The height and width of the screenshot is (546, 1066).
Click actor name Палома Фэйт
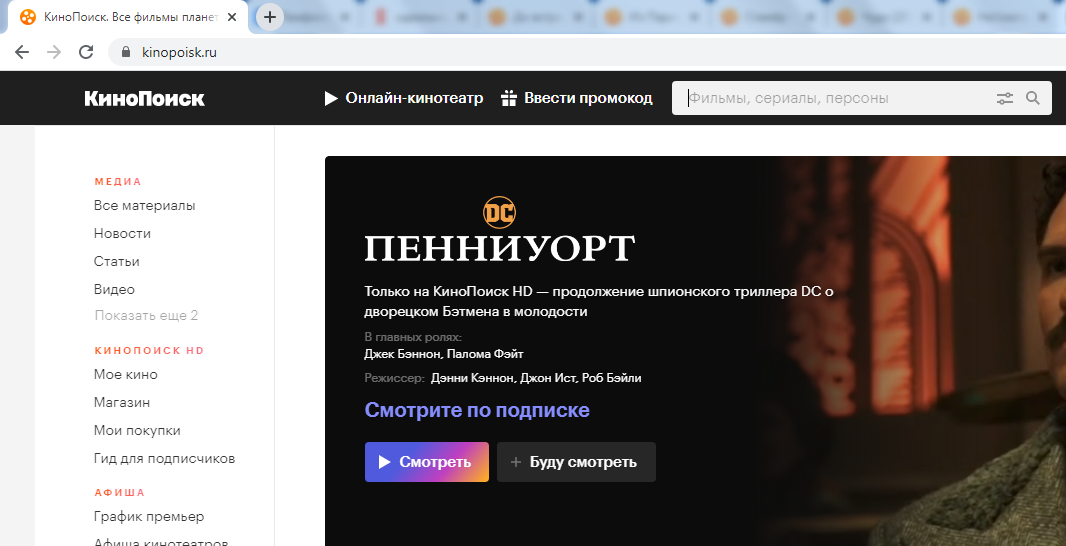(x=486, y=354)
